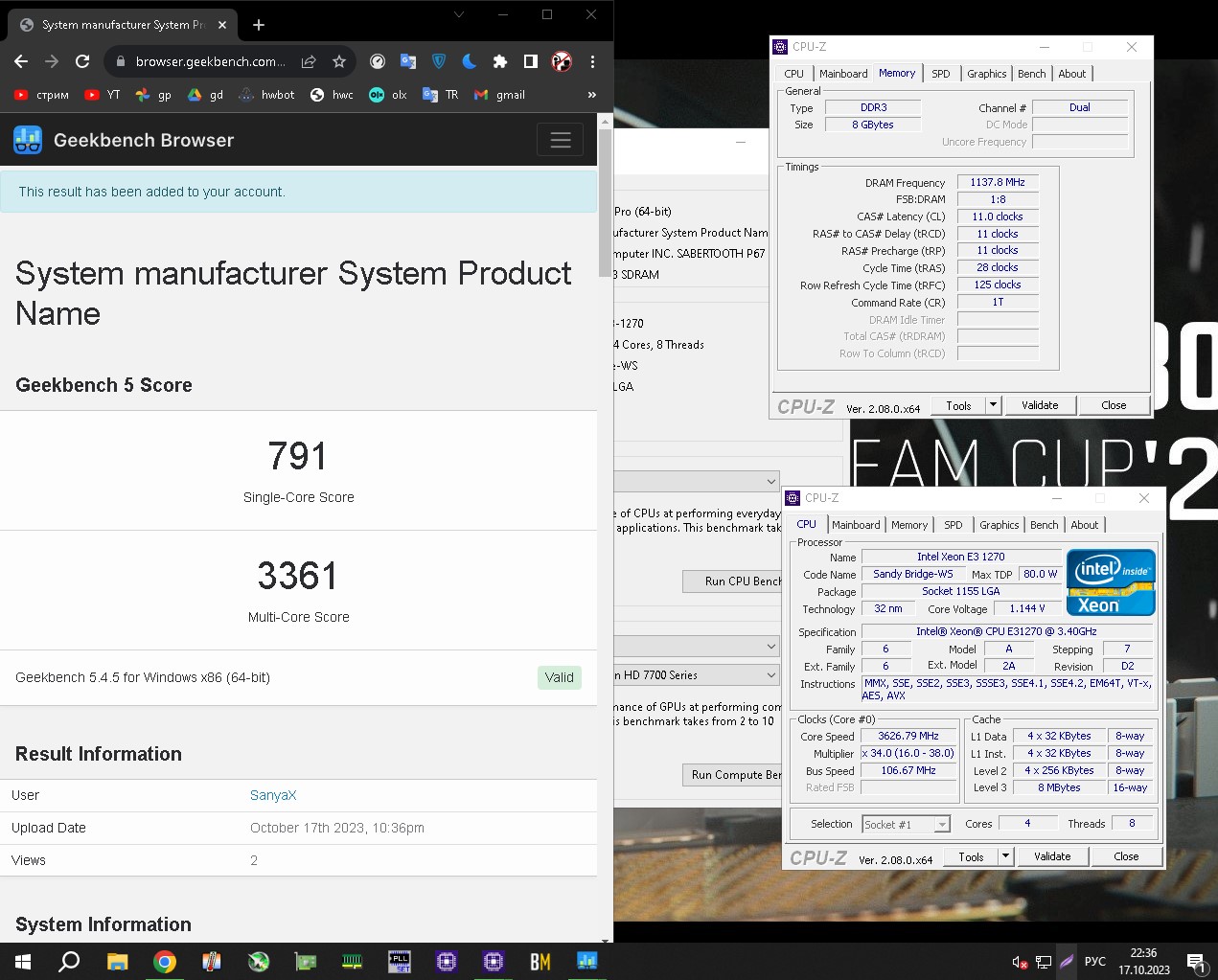Image resolution: width=1218 pixels, height=980 pixels.
Task: Open Mainboard tab in lower CPU-Z window
Action: (x=856, y=525)
